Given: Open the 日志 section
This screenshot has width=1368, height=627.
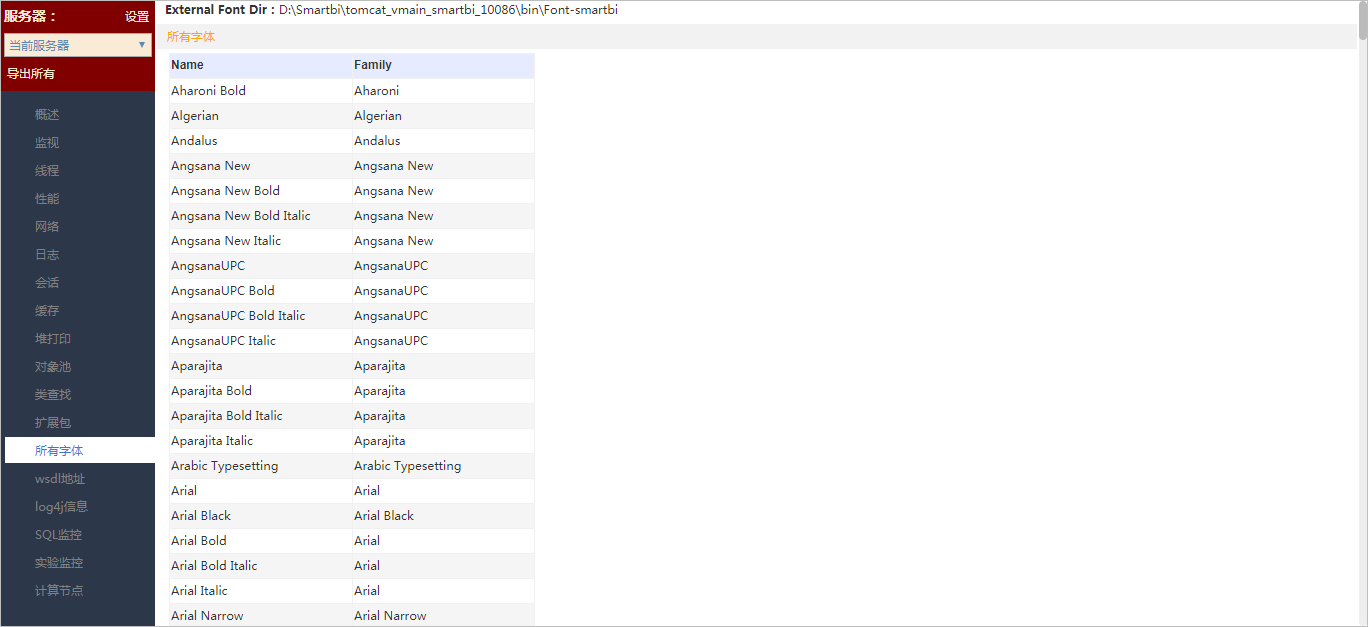Looking at the screenshot, I should click(x=47, y=255).
